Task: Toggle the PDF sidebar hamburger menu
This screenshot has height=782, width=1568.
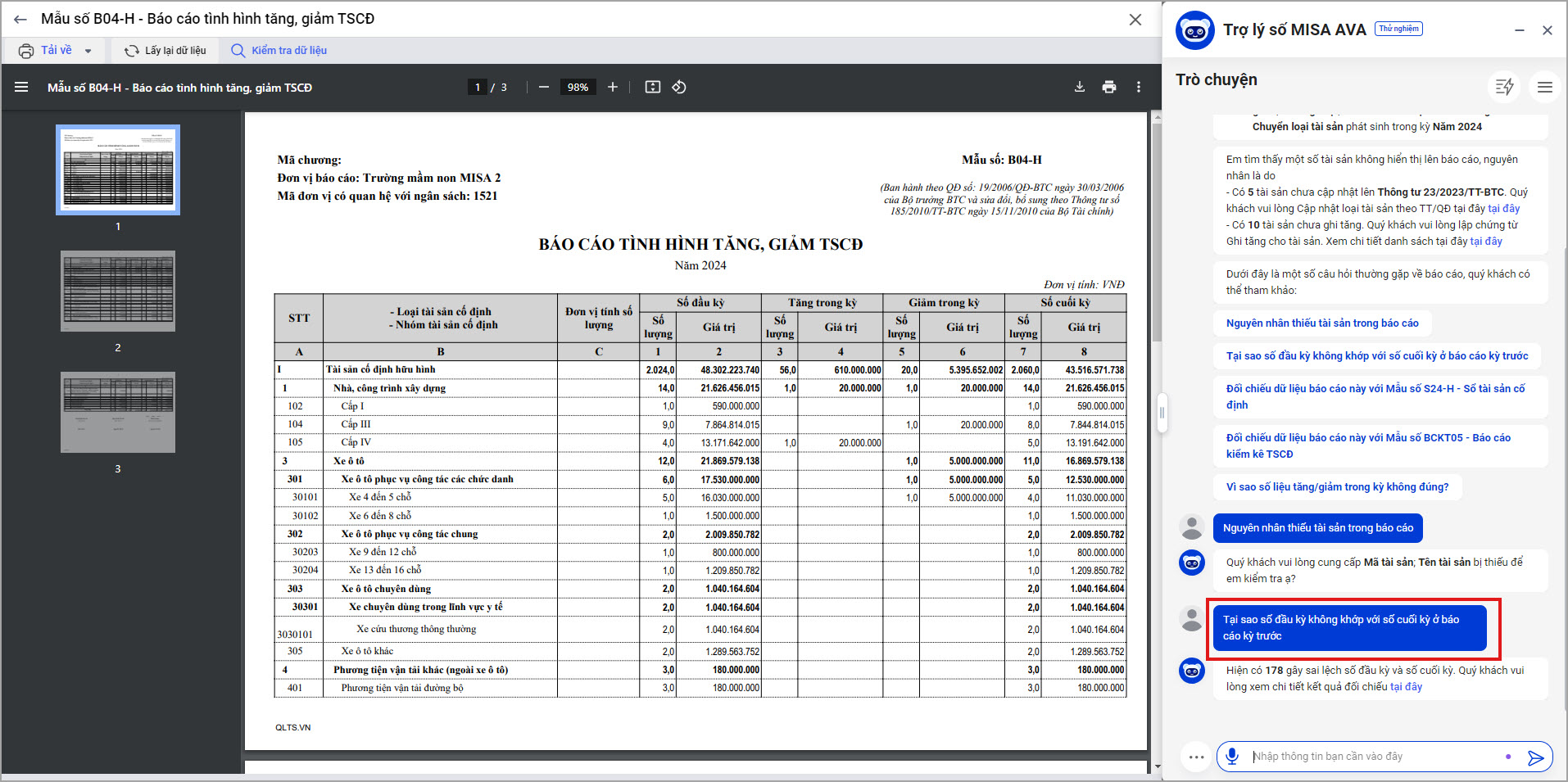Action: coord(21,87)
